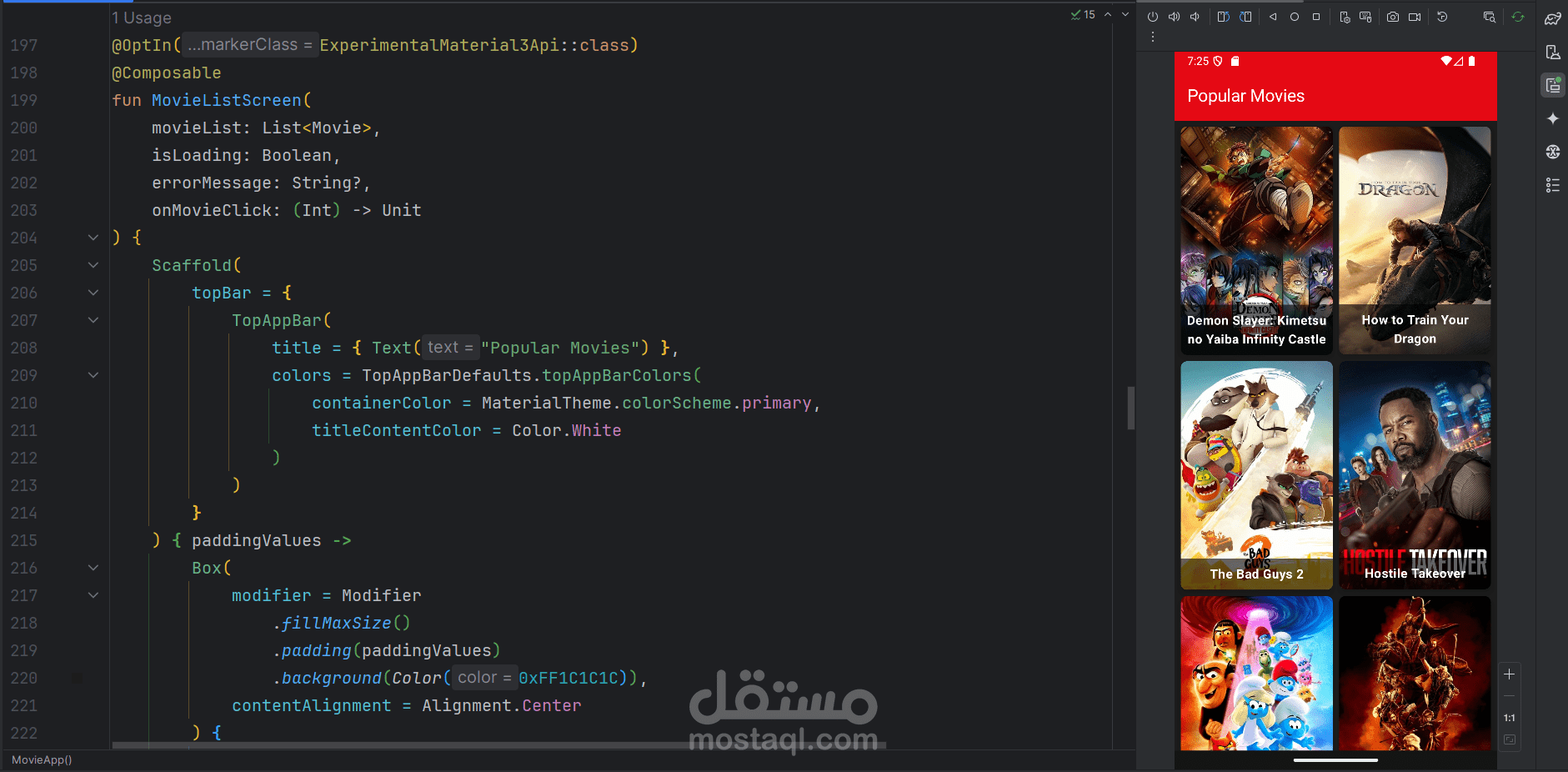Image resolution: width=1568 pixels, height=772 pixels.
Task: Set emulator zoom to 1:1
Action: [x=1510, y=718]
